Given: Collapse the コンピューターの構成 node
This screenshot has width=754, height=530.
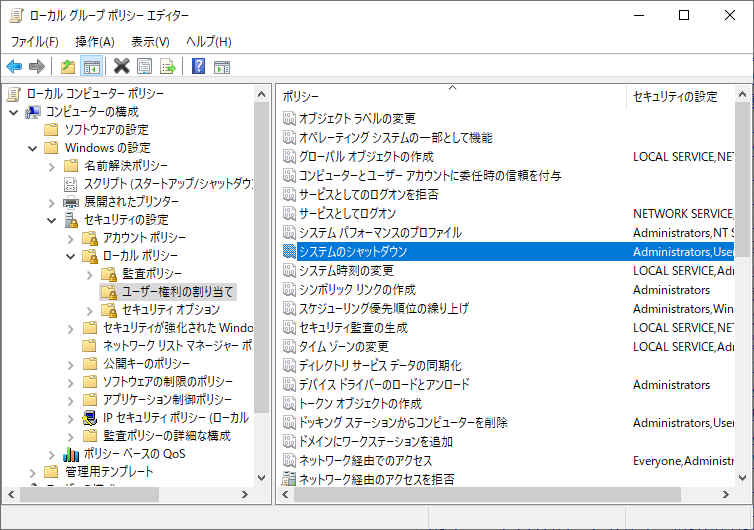Looking at the screenshot, I should [13, 113].
